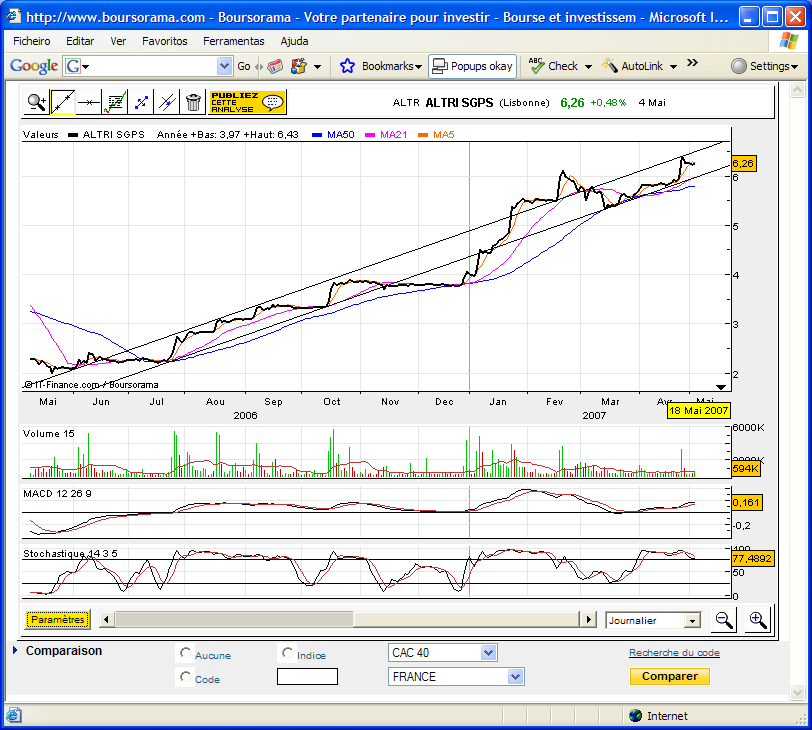Click the Windows flag logo throbber

(788, 41)
